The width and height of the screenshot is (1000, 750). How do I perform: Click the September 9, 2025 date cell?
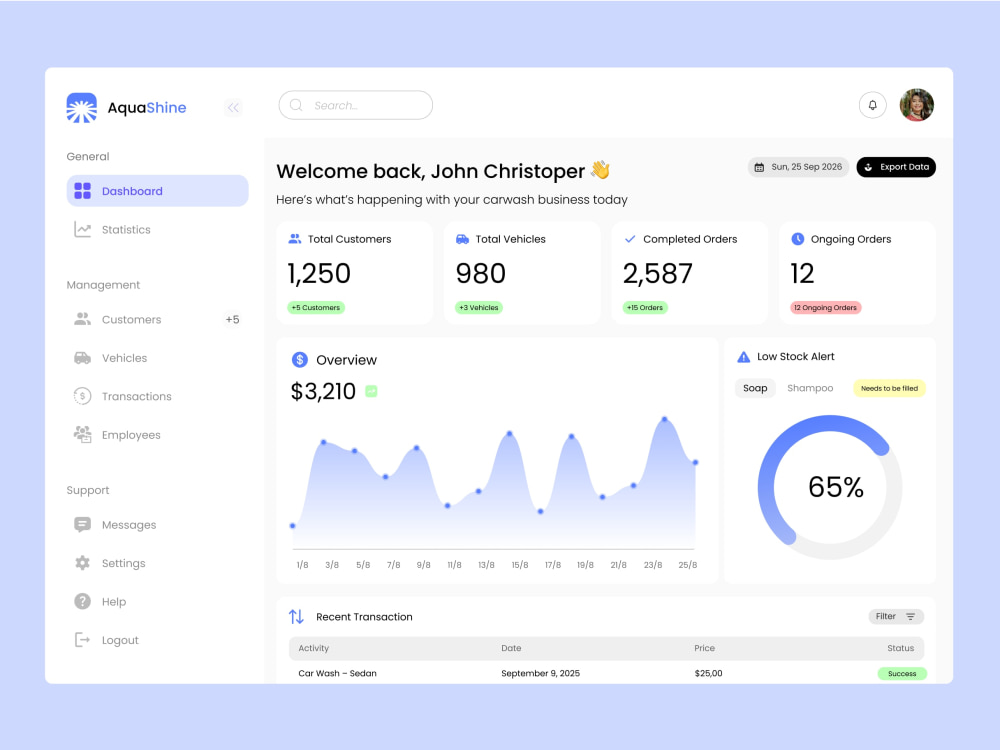[540, 673]
